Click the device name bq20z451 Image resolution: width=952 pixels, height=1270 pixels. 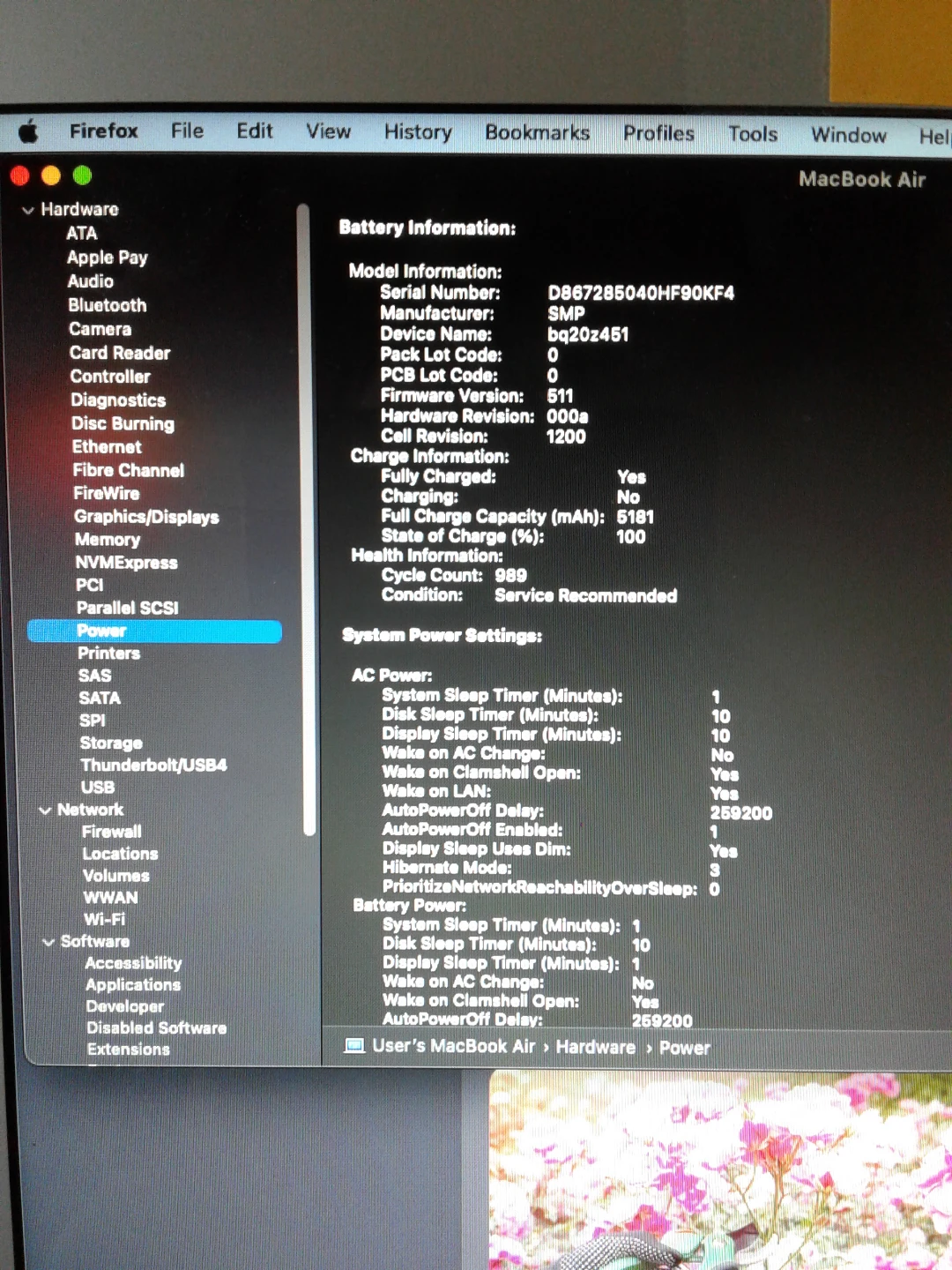coord(588,334)
